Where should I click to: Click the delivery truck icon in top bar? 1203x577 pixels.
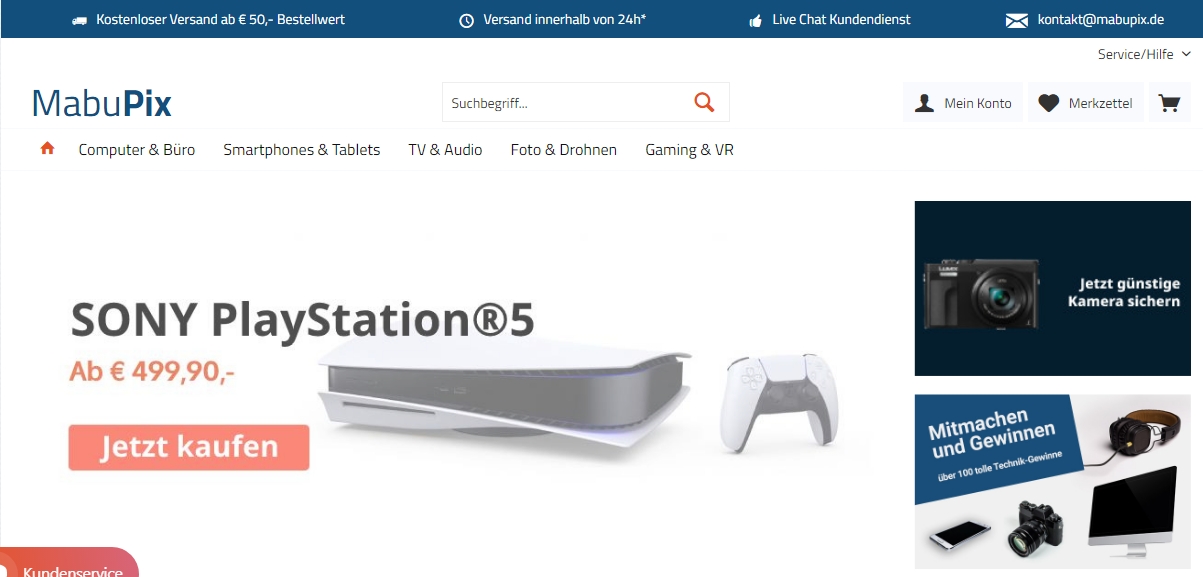coord(80,20)
